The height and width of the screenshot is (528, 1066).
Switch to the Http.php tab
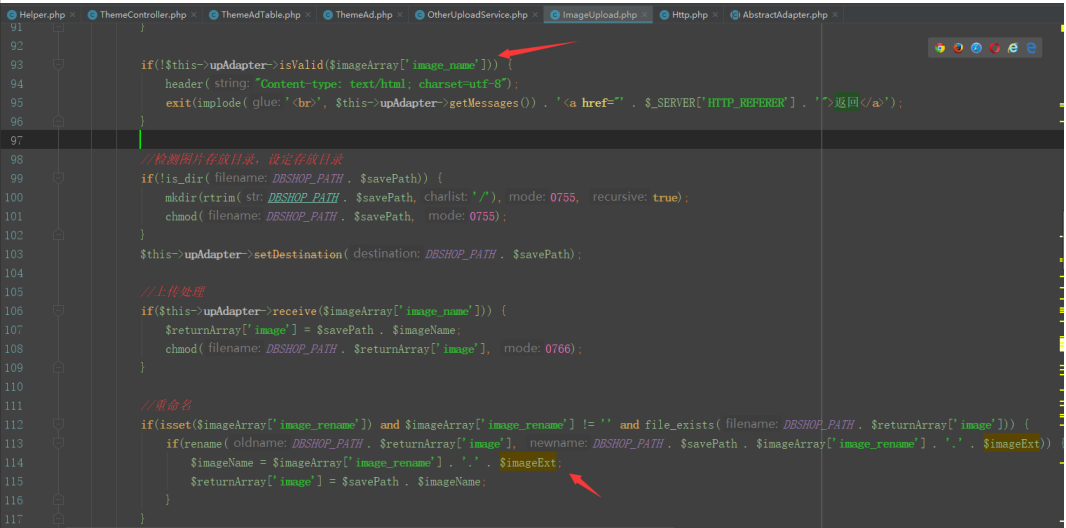click(689, 14)
